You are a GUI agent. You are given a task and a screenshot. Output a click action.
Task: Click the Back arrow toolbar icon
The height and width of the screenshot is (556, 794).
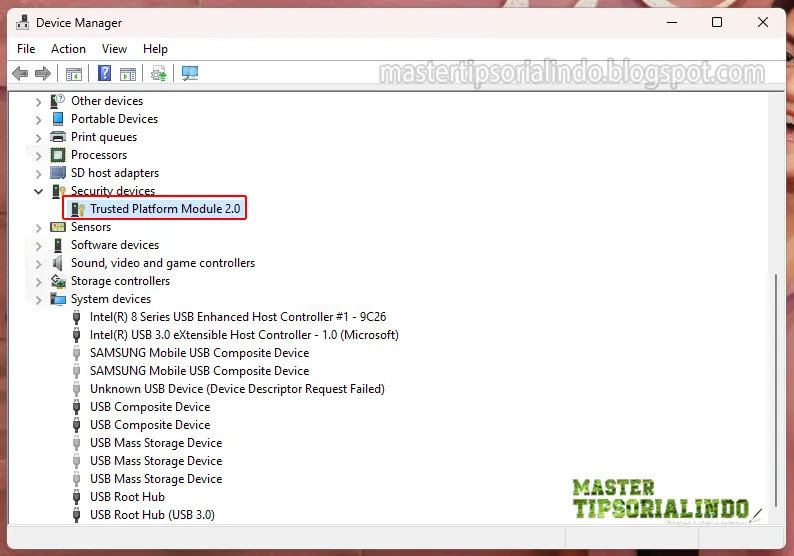[x=20, y=74]
